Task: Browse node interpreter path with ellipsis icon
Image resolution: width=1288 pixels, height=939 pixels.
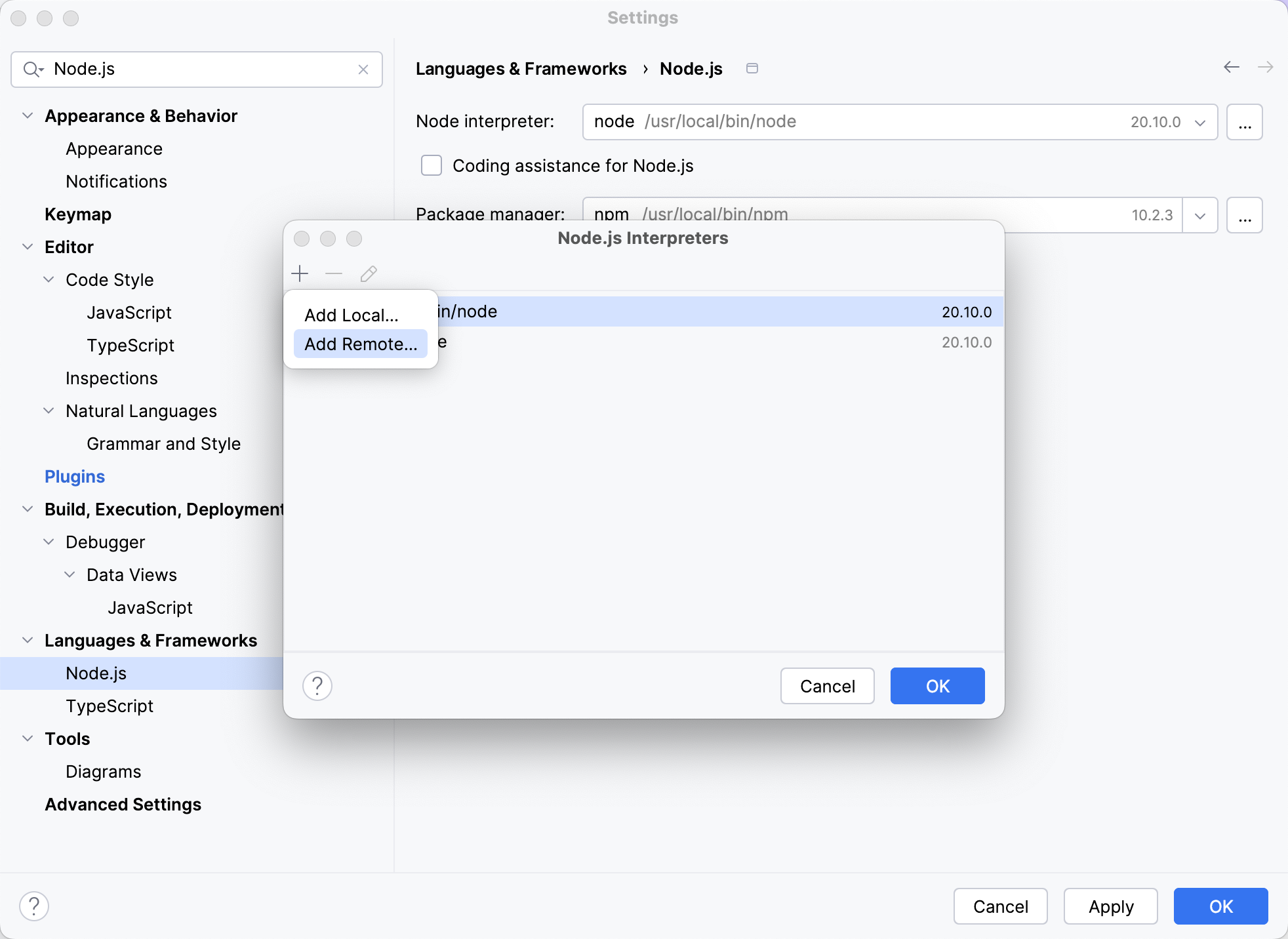Action: click(1244, 122)
